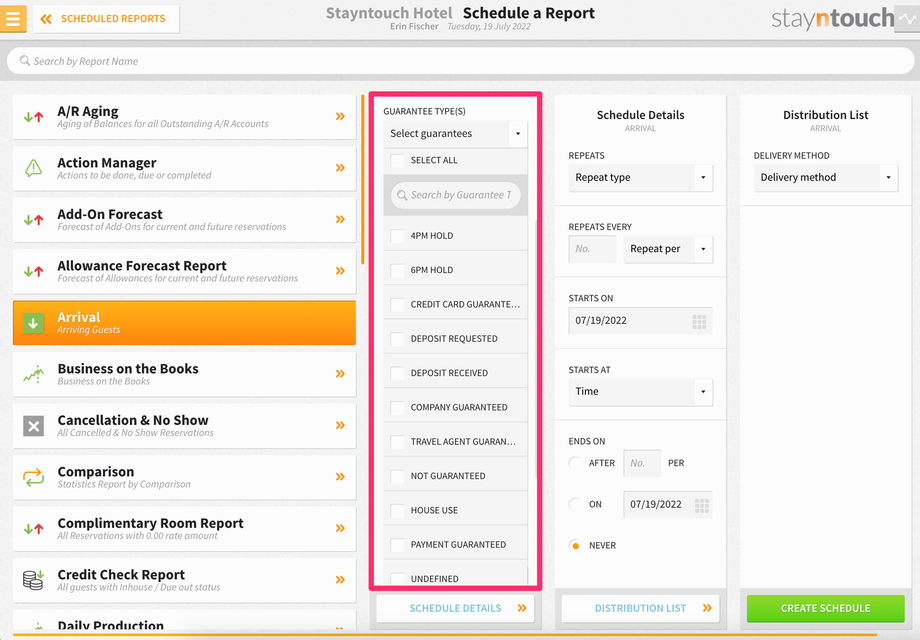The width and height of the screenshot is (920, 640).
Task: Check the HOUSE USE option
Action: 397,510
